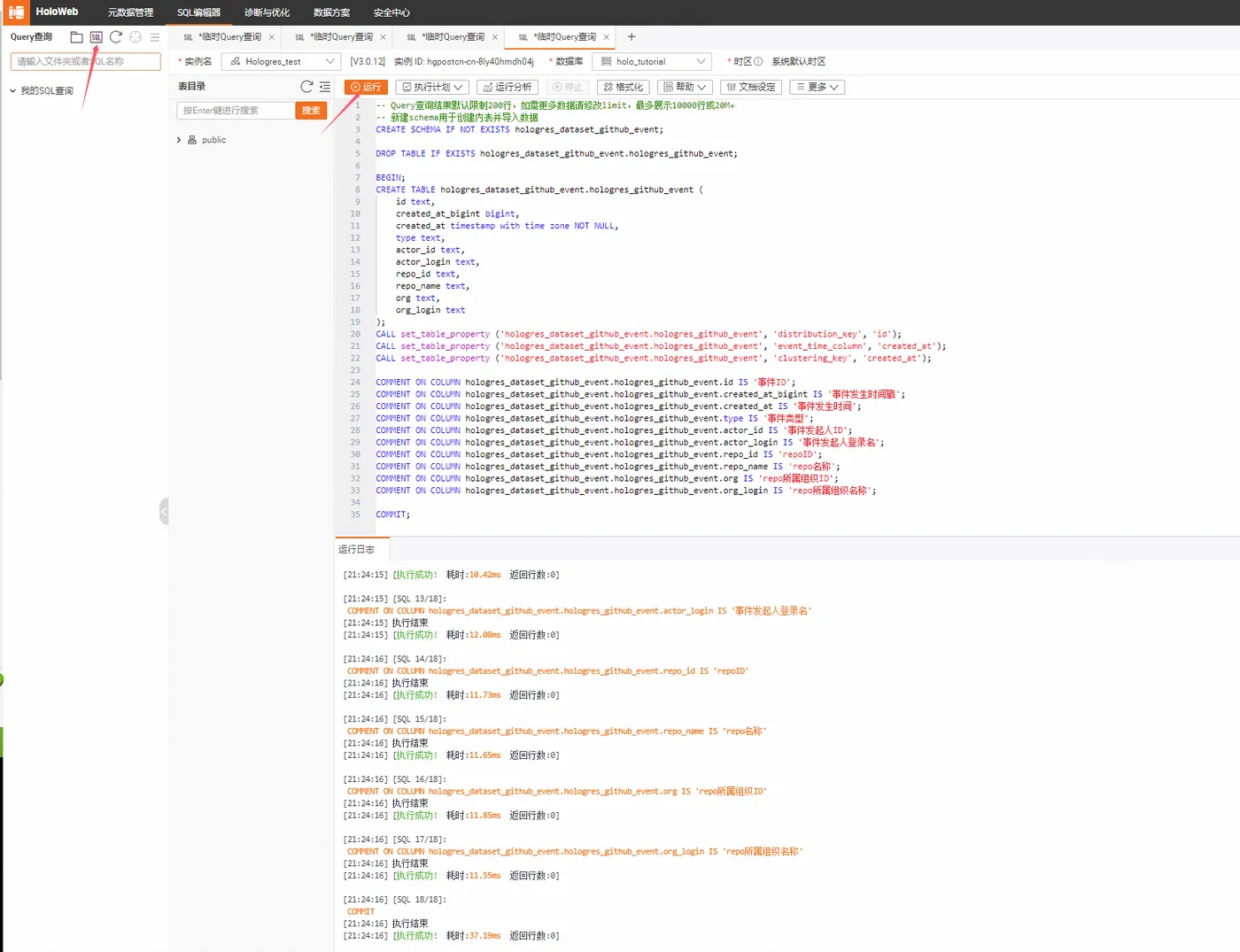Click the 搜索 button in 表目录
The width and height of the screenshot is (1240, 952).
311,111
